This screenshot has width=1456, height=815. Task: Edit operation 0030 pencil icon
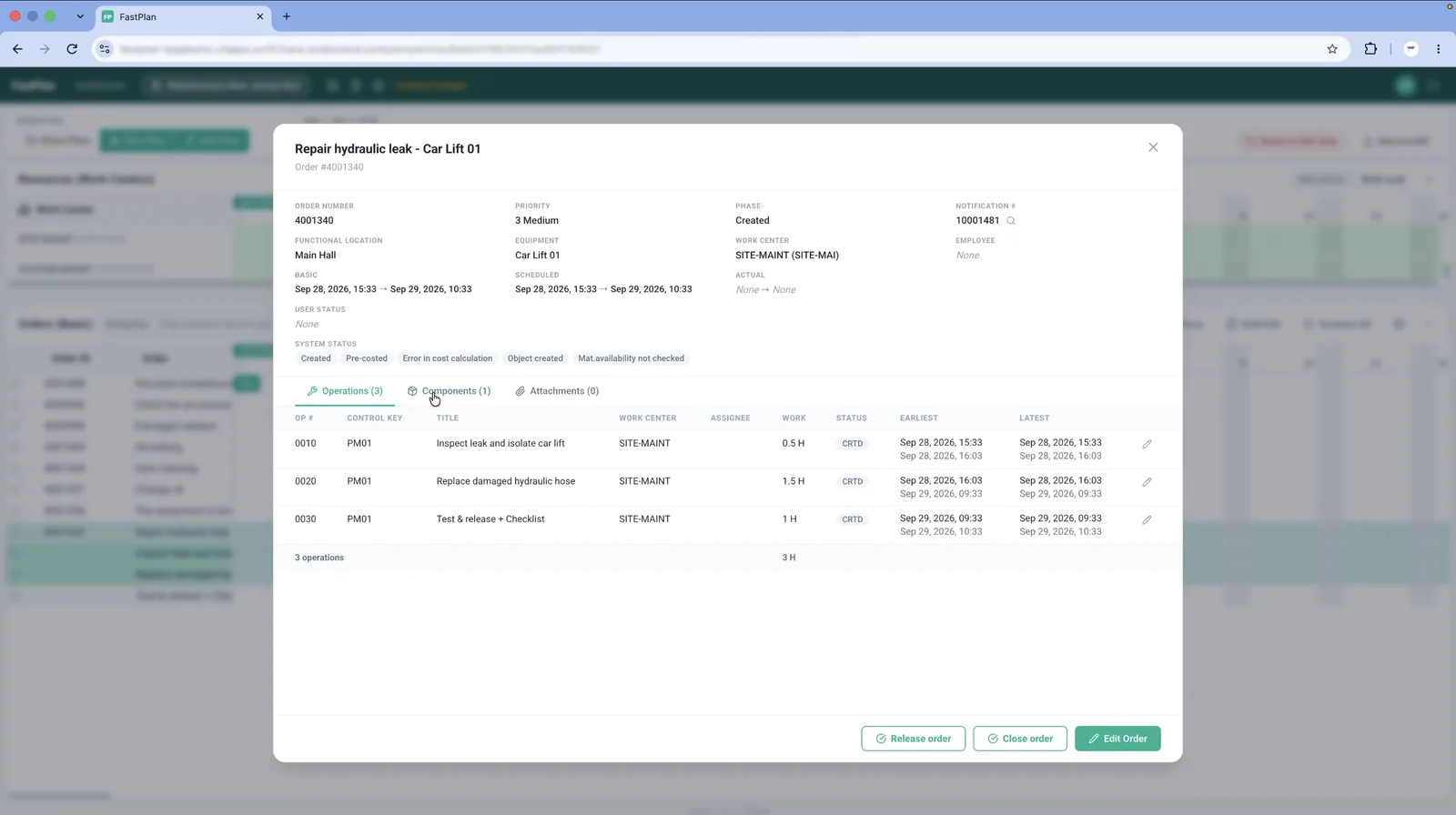click(1147, 519)
